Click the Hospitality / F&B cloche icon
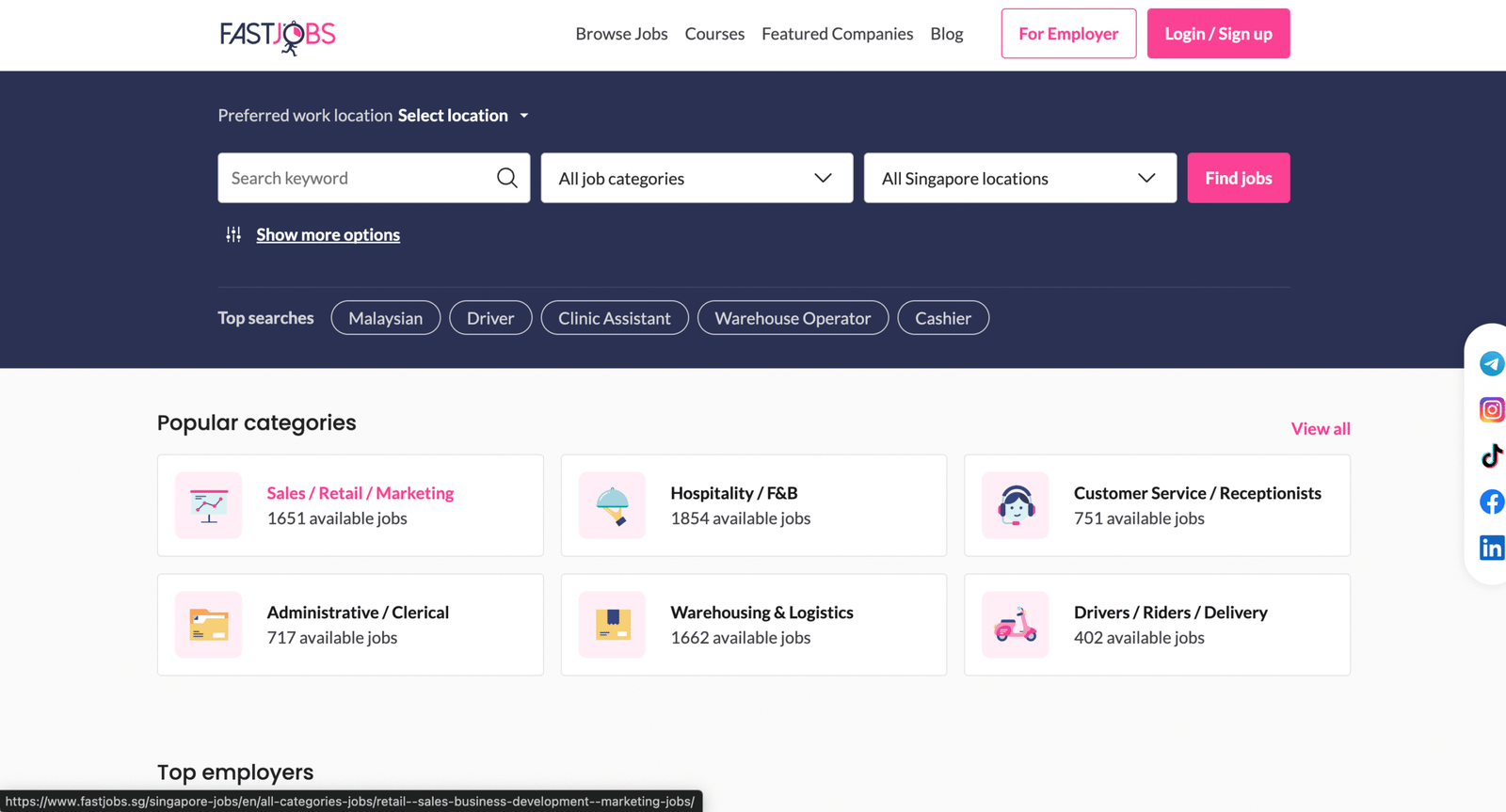The width and height of the screenshot is (1506, 812). coord(612,505)
